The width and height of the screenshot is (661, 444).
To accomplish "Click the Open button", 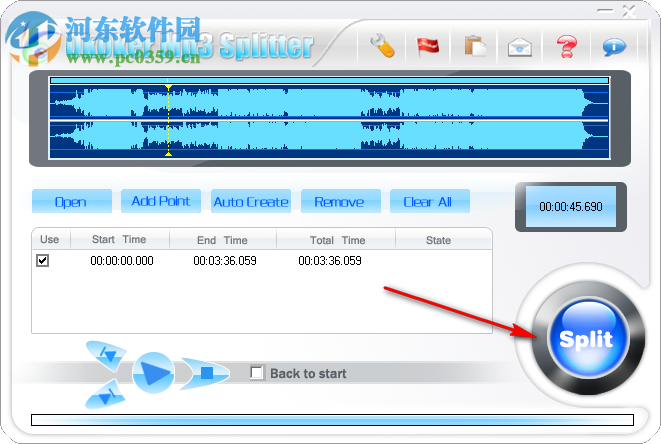I will 72,202.
